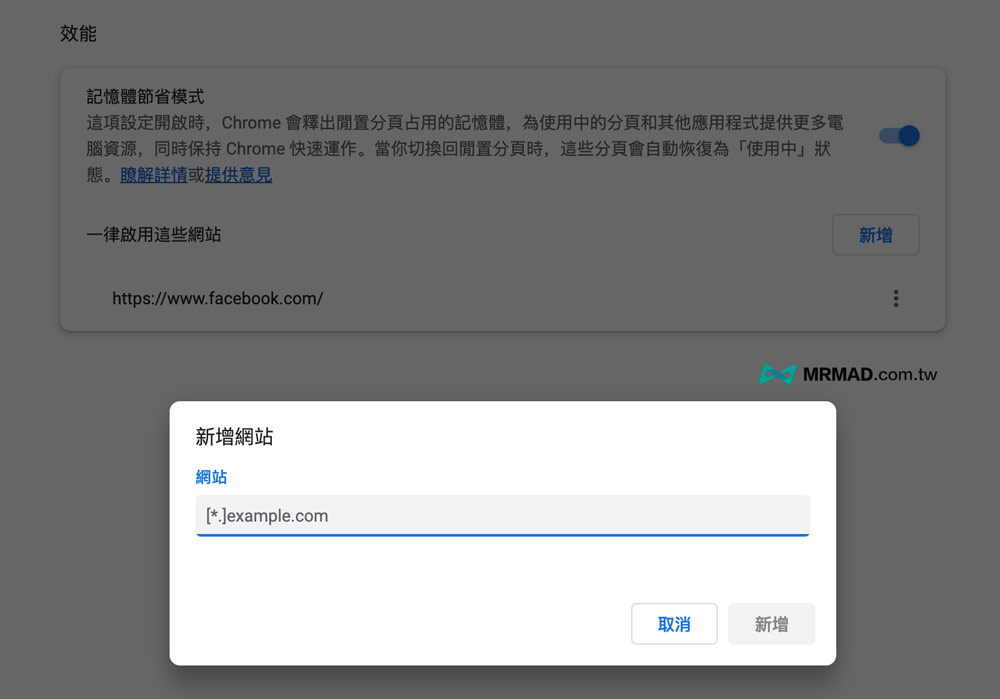Click the 新增網站 dialog title

pos(234,437)
